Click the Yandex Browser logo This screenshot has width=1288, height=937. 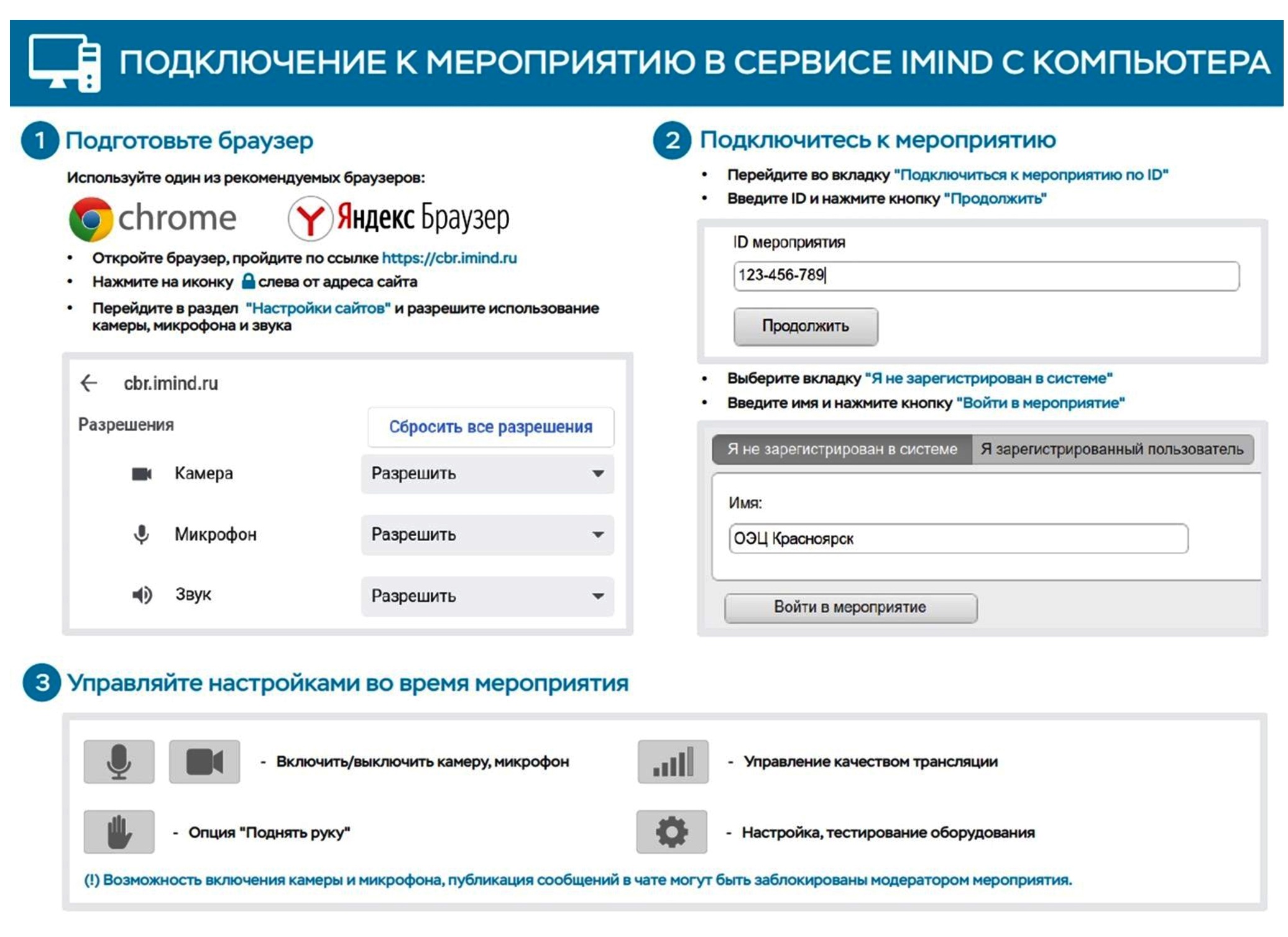coord(398,218)
